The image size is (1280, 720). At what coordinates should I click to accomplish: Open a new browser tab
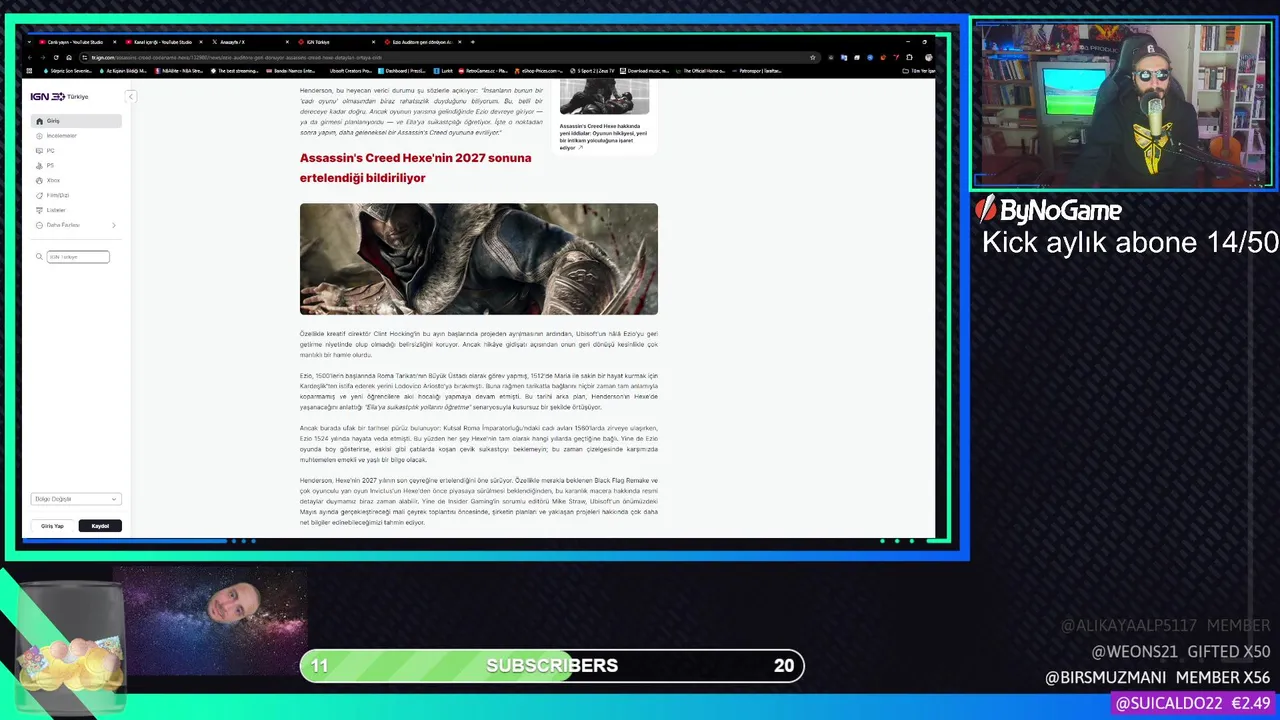[472, 42]
